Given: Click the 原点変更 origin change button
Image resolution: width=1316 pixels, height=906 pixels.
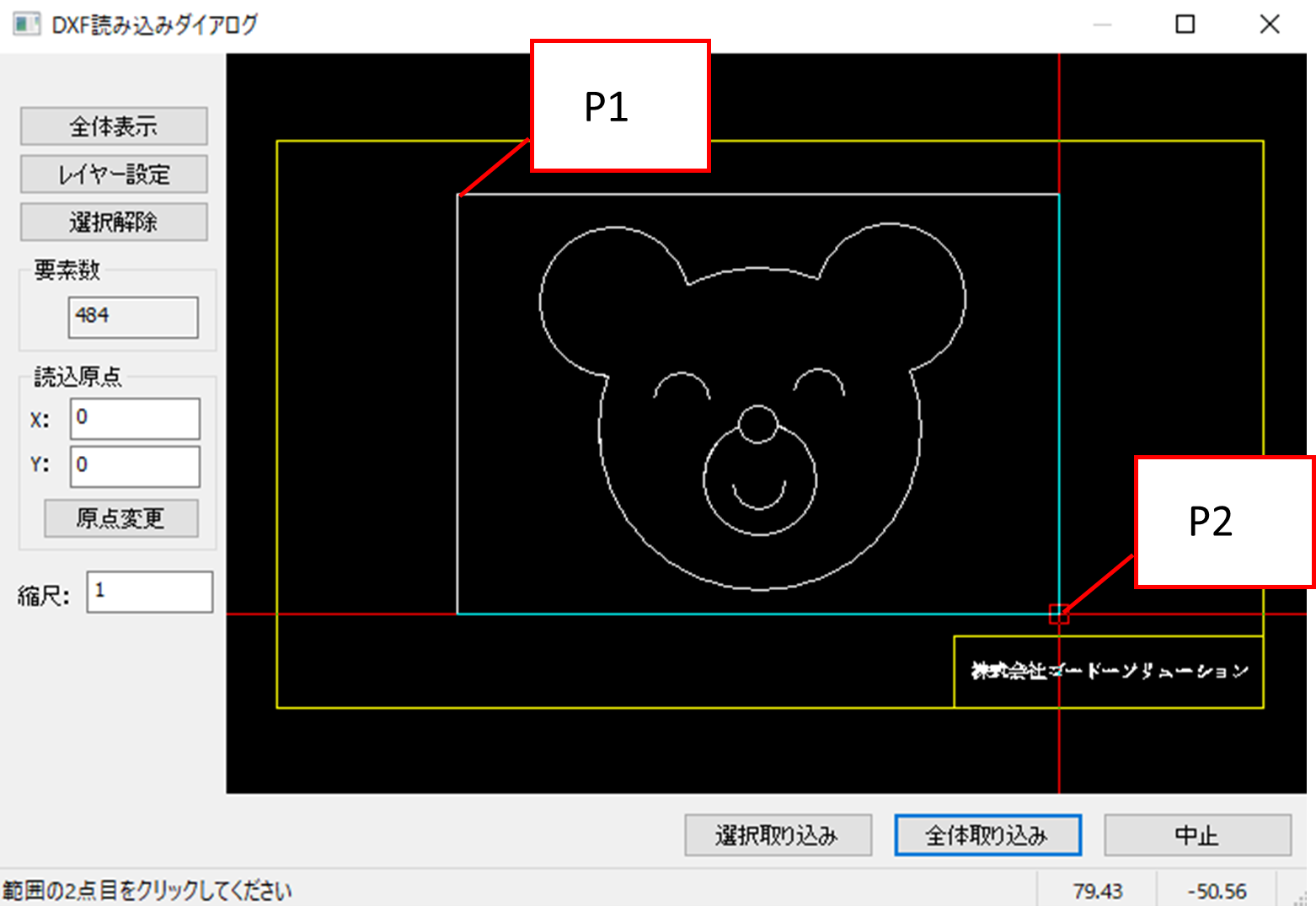Looking at the screenshot, I should [121, 518].
